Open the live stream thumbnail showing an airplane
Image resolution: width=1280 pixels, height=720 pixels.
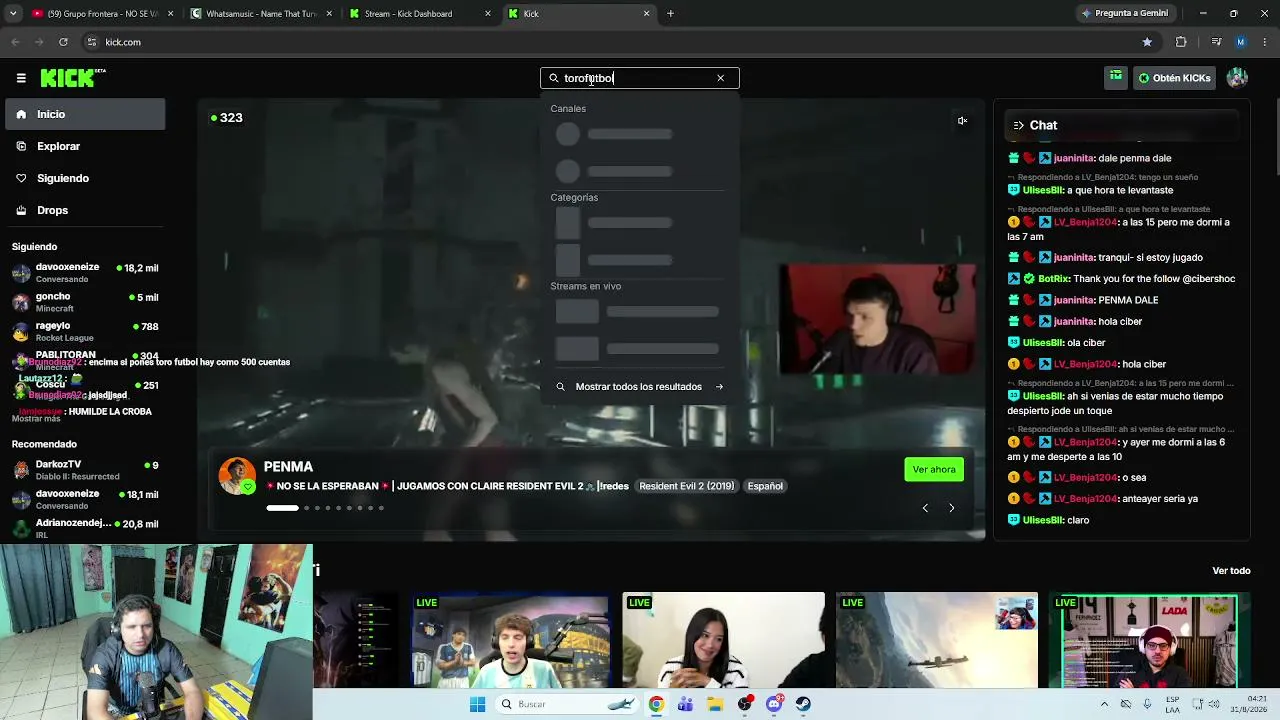coord(936,640)
